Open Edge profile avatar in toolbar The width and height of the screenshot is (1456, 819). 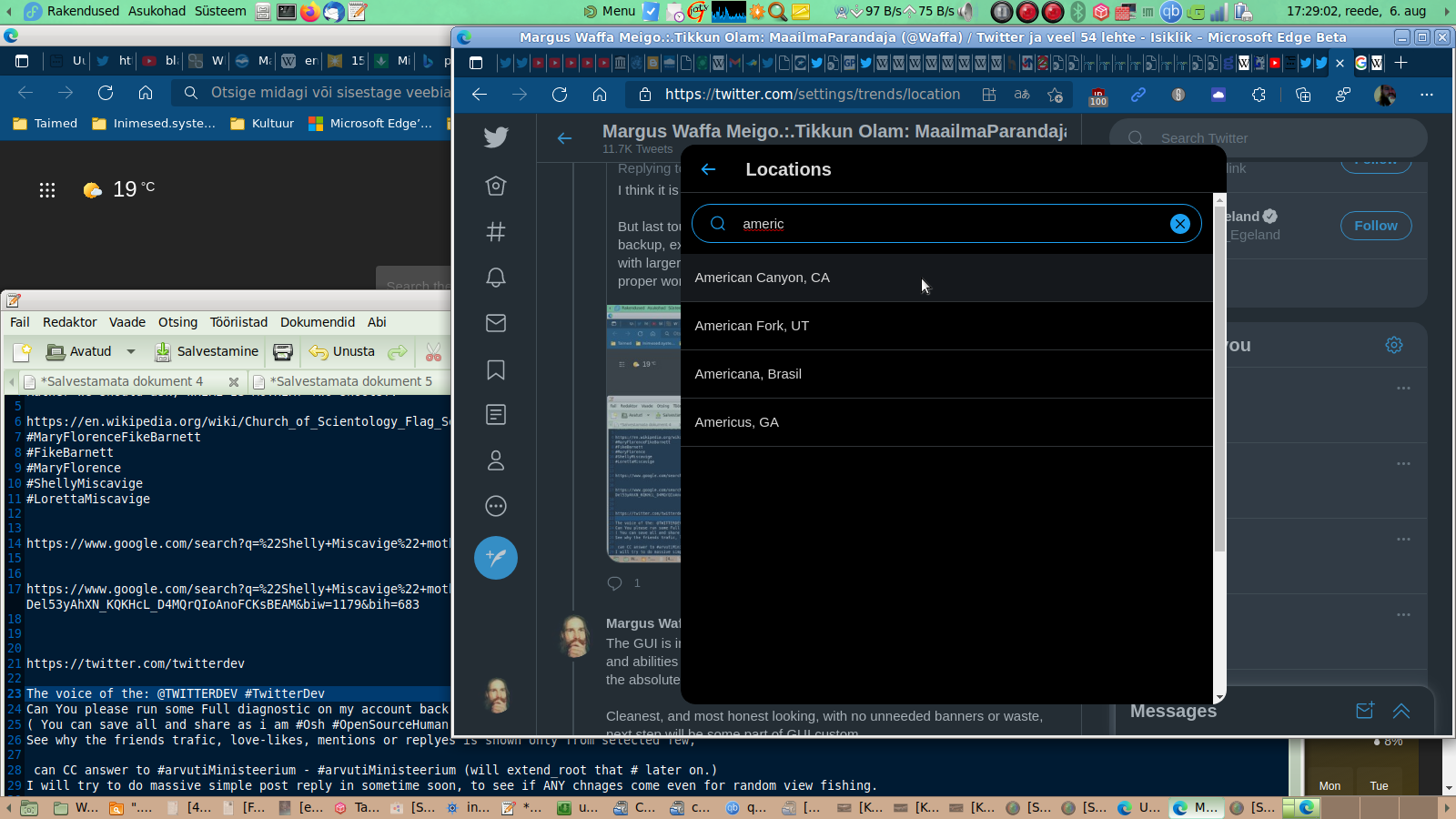[1385, 95]
